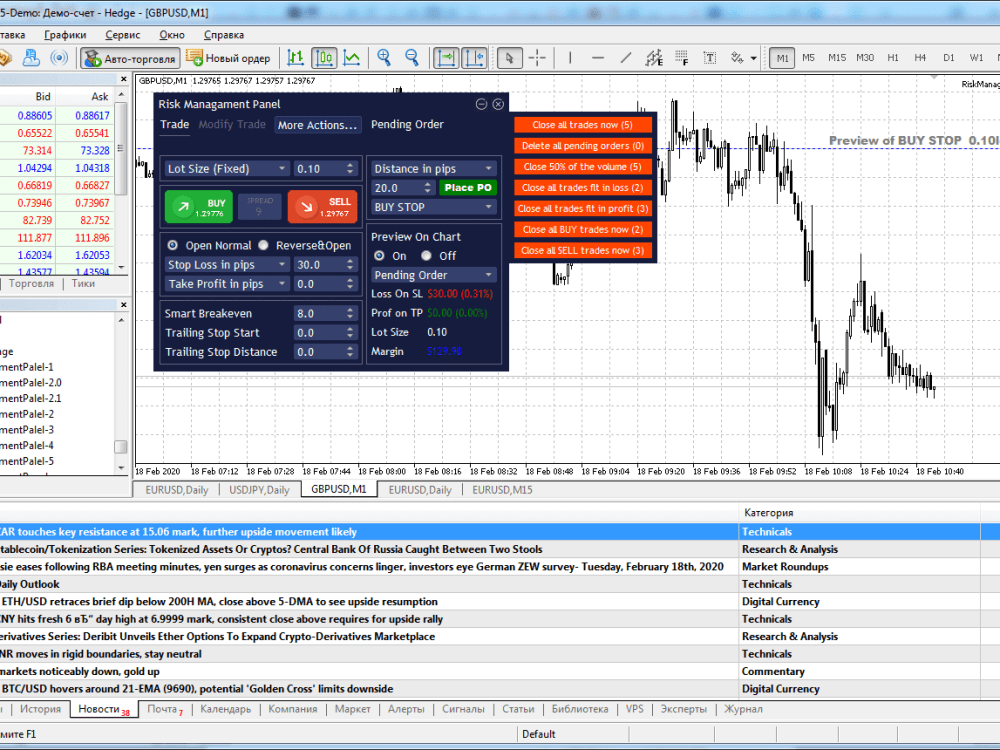
Task: Open Stop Loss in pips dropdown
Action: click(226, 264)
